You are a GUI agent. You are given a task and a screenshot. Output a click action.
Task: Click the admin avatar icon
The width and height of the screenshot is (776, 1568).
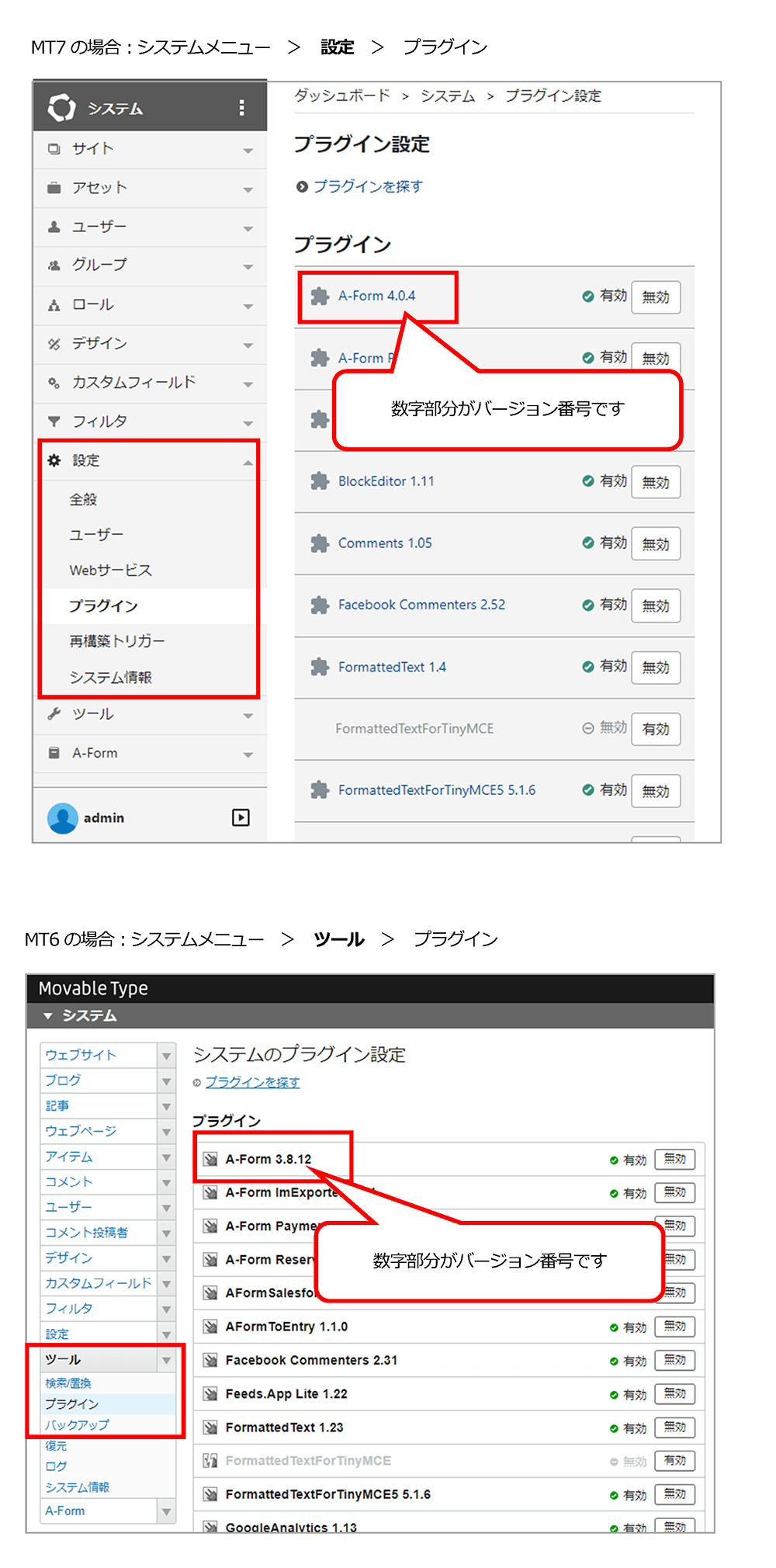coord(62,818)
